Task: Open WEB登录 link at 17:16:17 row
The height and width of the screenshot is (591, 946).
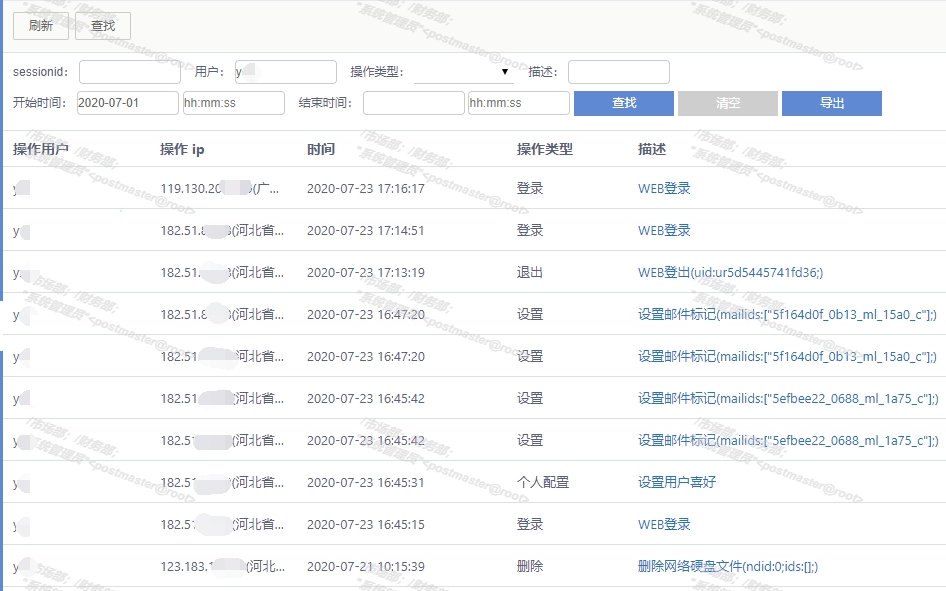Action: pos(664,188)
